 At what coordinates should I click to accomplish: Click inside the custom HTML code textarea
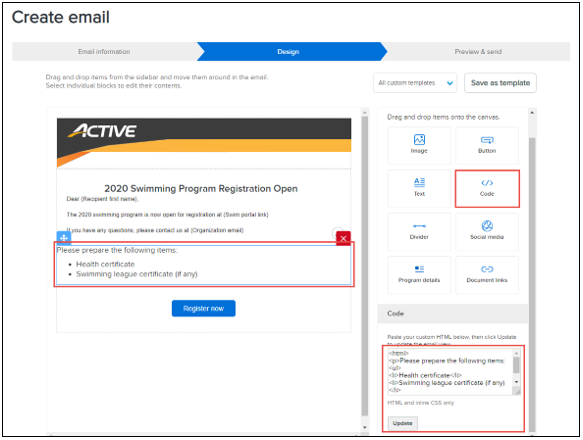coord(450,372)
